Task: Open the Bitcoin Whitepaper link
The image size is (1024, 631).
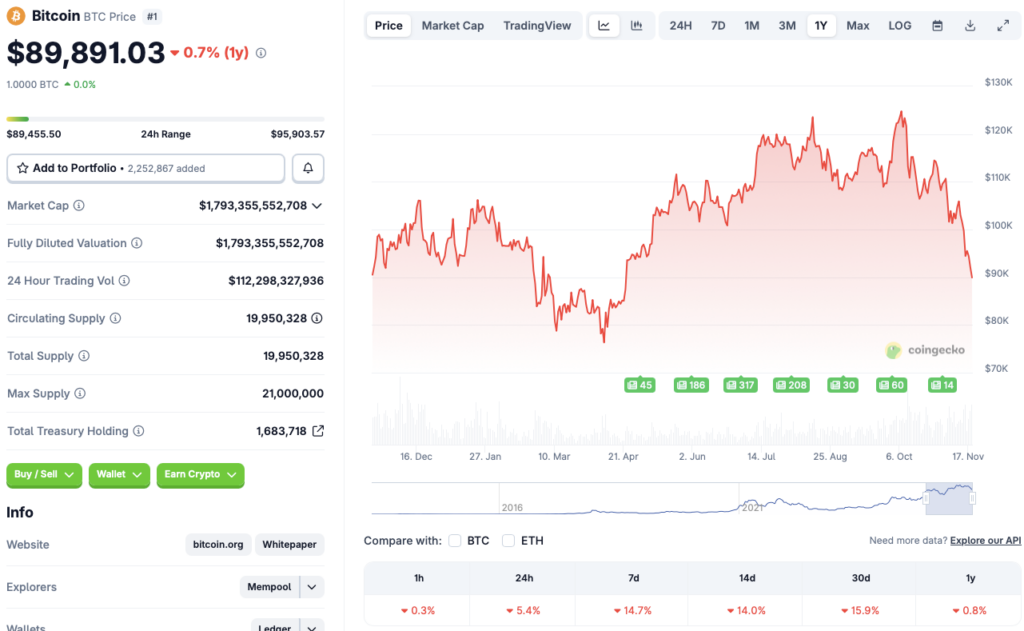Action: (x=288, y=544)
